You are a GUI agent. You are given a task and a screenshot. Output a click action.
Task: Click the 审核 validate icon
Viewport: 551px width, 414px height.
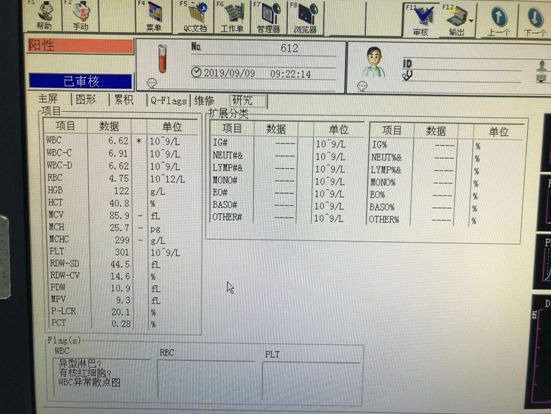(421, 20)
